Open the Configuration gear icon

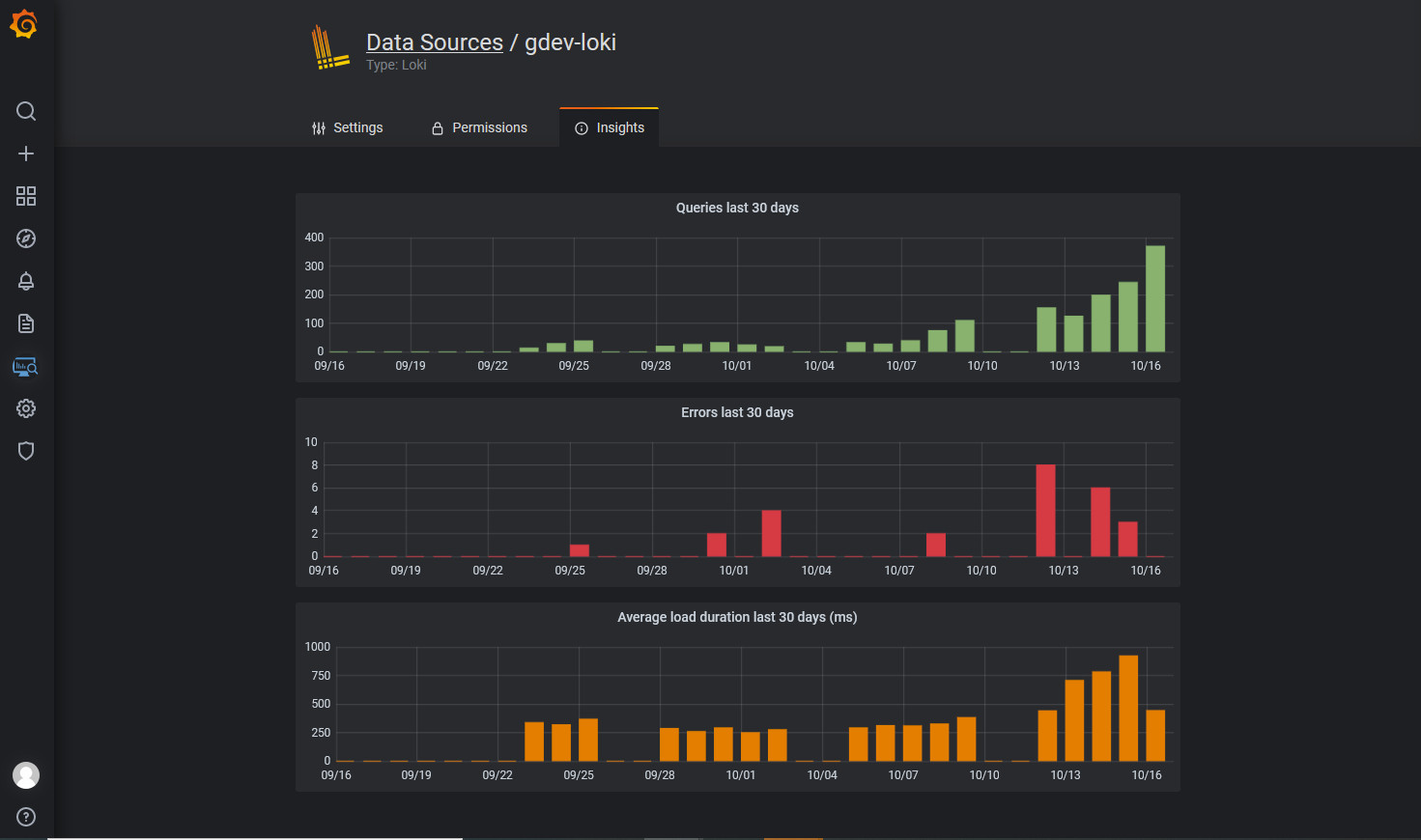(26, 408)
